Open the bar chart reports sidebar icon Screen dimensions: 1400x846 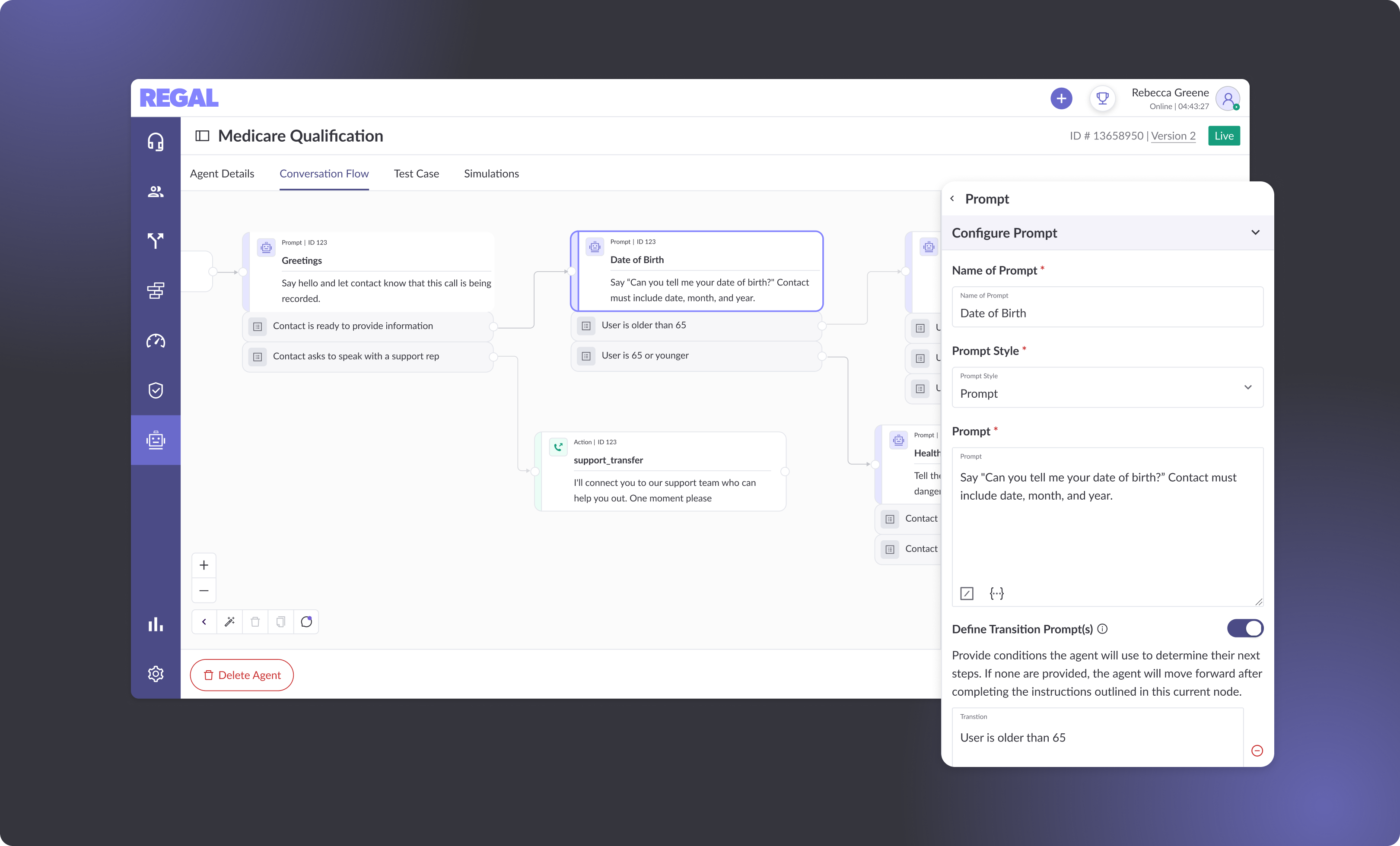coord(156,624)
